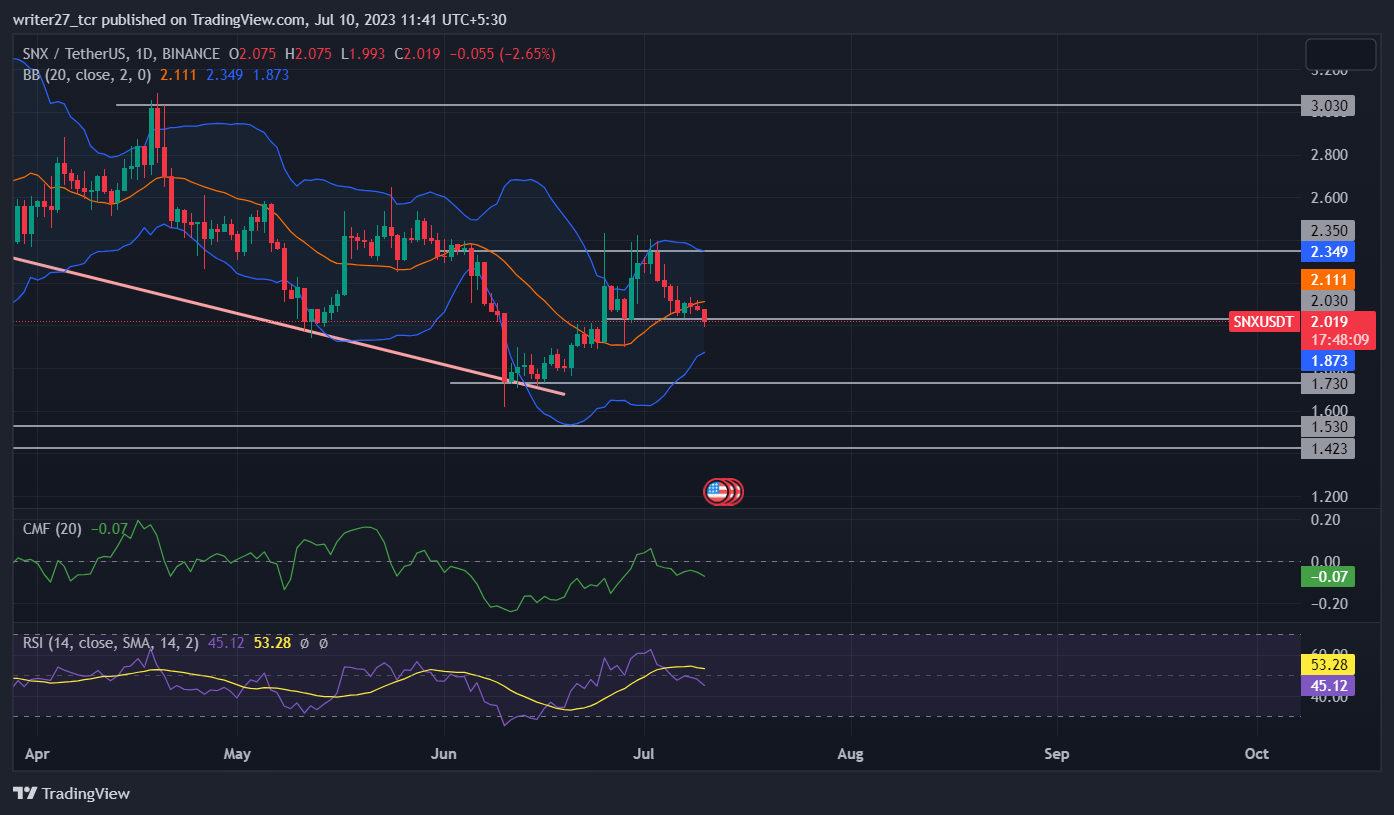Select the 2.350 resistance price label

1328,230
